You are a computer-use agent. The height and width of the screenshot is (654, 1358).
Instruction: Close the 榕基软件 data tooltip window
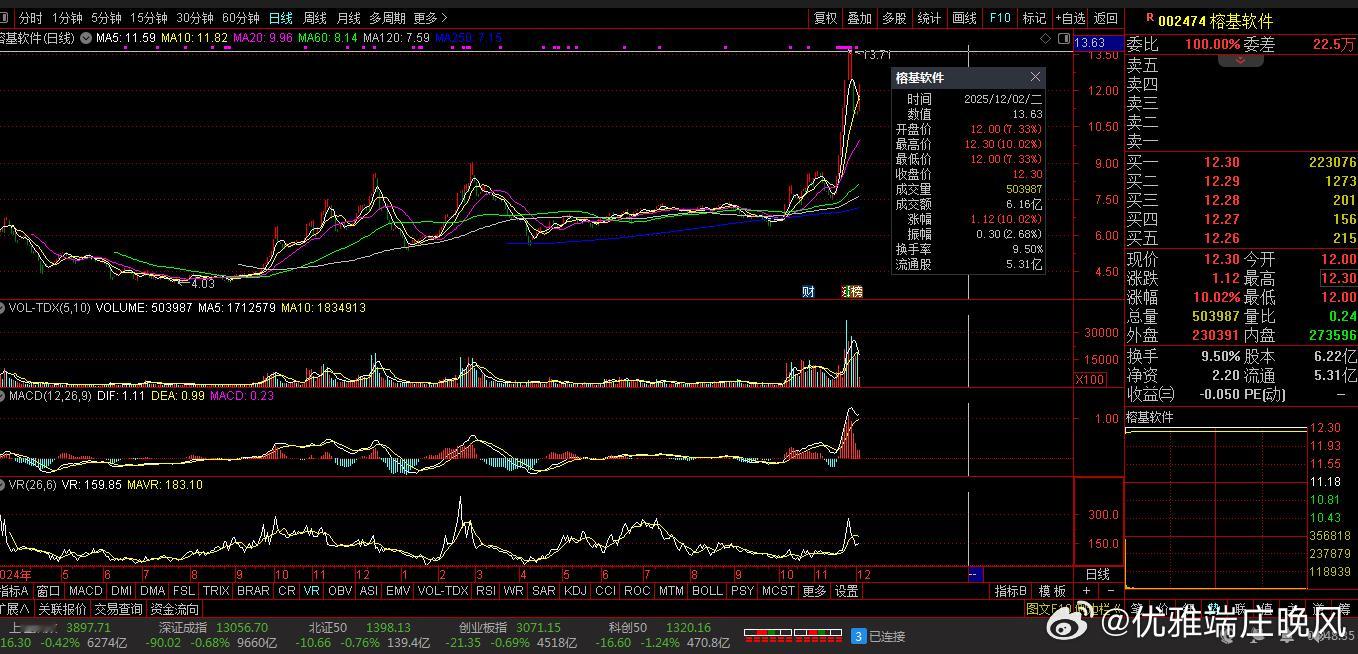(1035, 77)
